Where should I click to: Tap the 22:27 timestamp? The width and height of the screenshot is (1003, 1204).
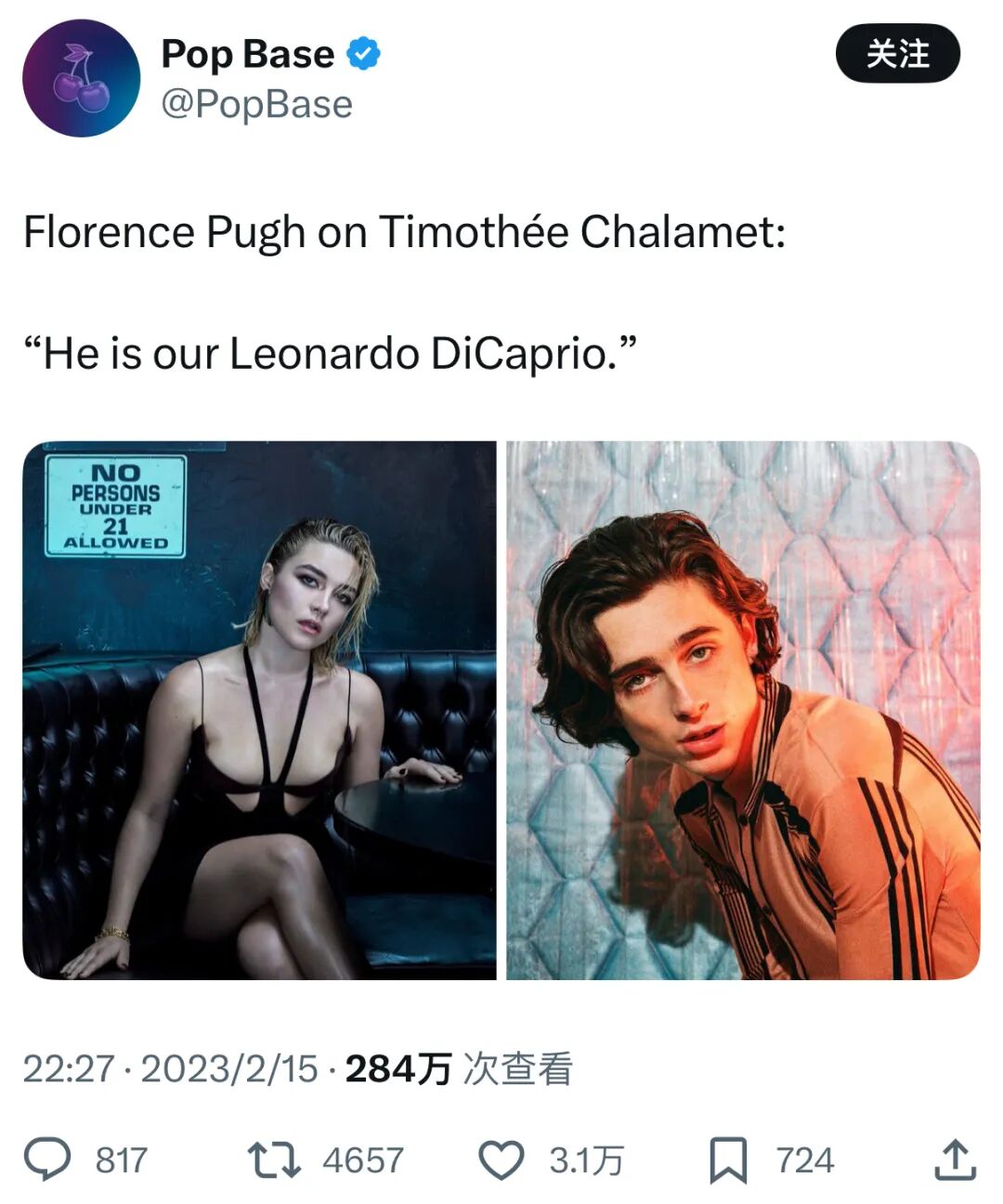coord(68,1068)
